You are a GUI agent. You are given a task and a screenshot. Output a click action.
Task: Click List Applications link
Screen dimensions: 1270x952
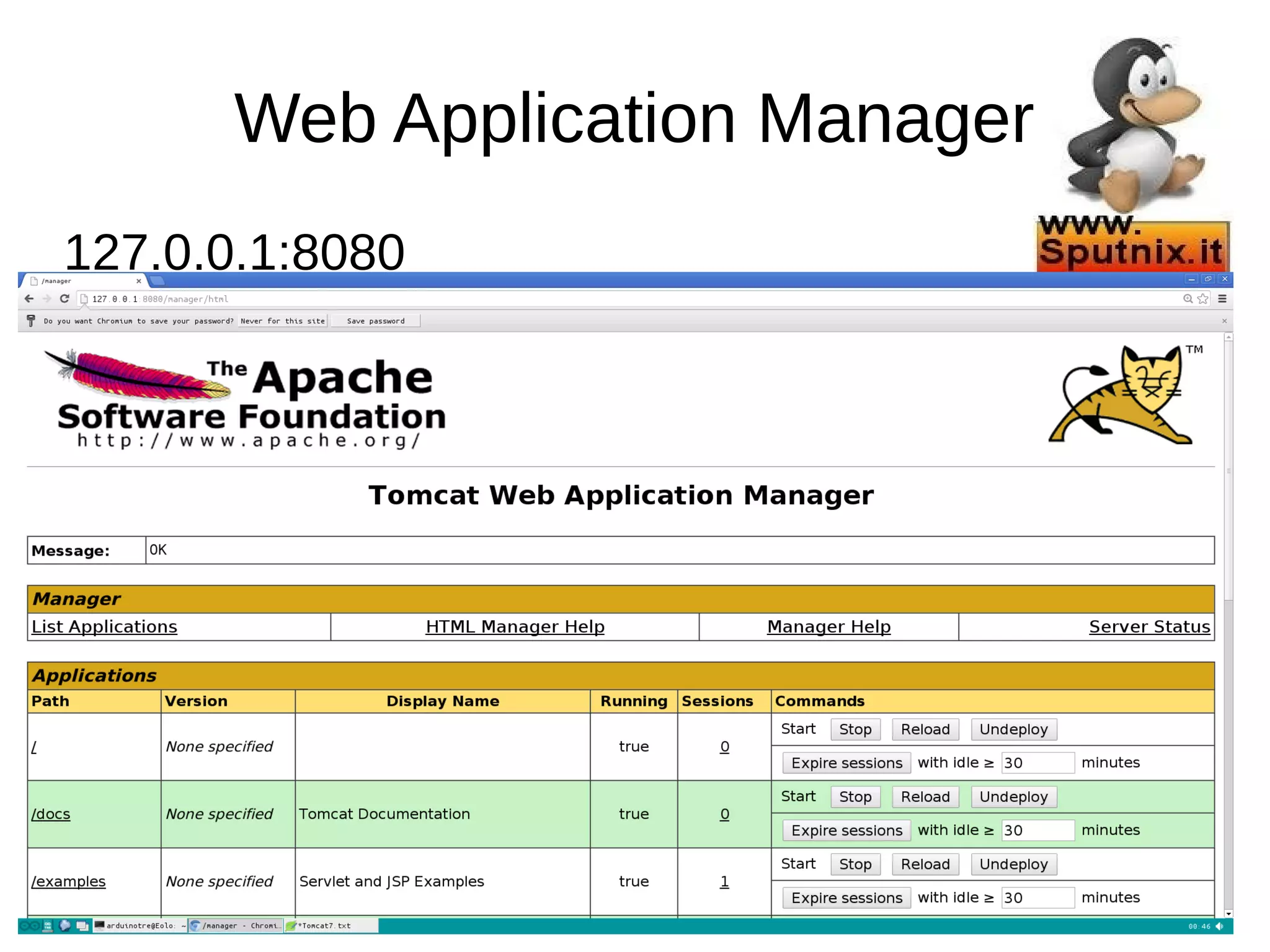(x=104, y=627)
